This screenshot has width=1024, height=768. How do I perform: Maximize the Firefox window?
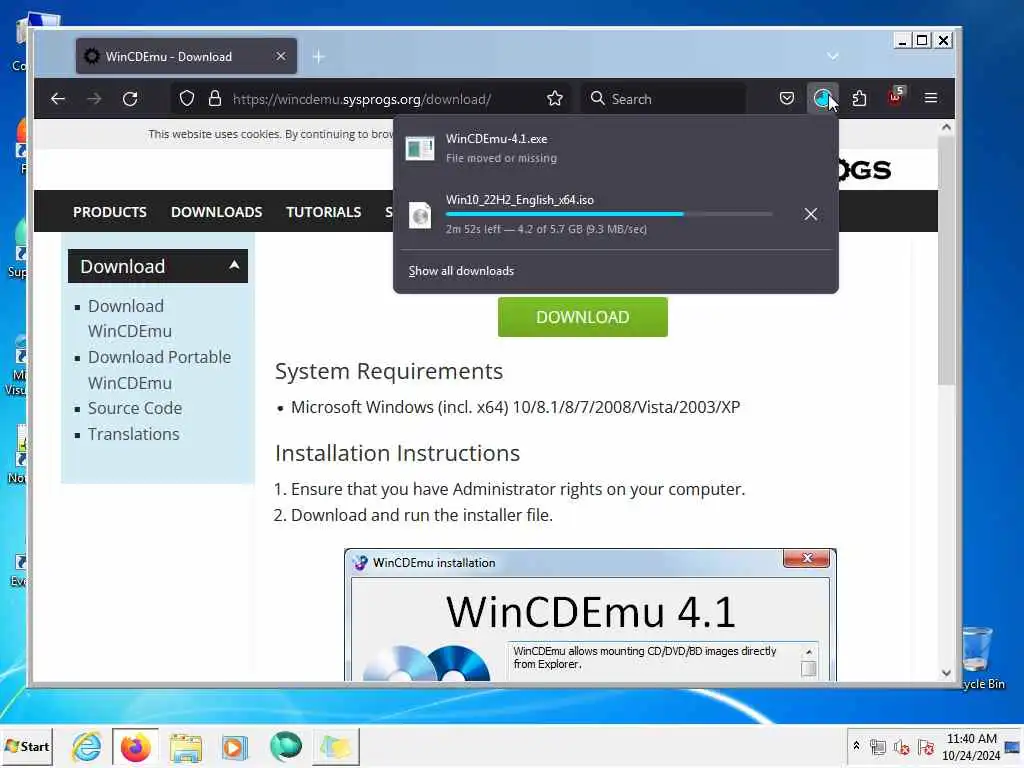coord(922,40)
